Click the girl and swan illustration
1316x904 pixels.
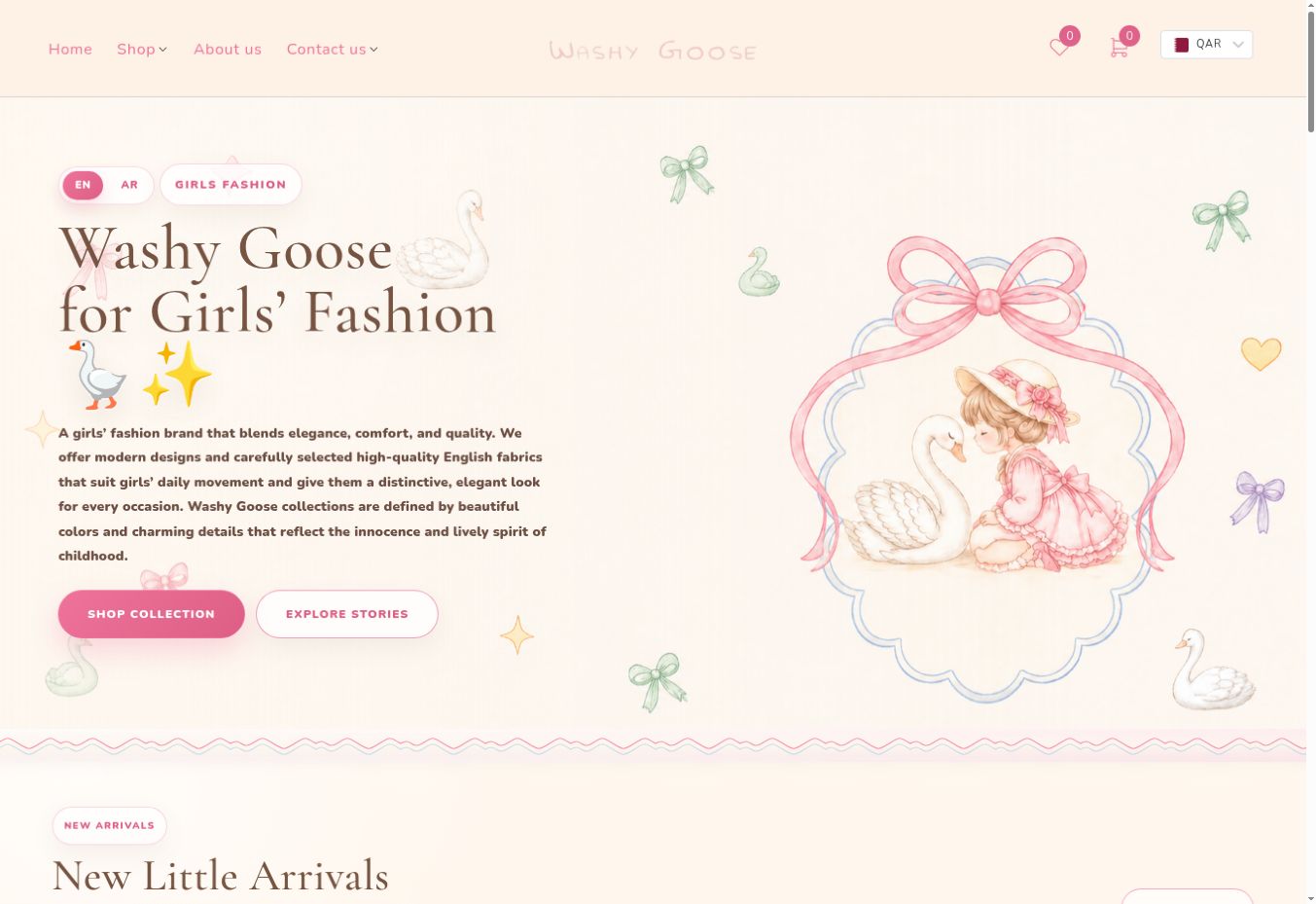pos(987,467)
